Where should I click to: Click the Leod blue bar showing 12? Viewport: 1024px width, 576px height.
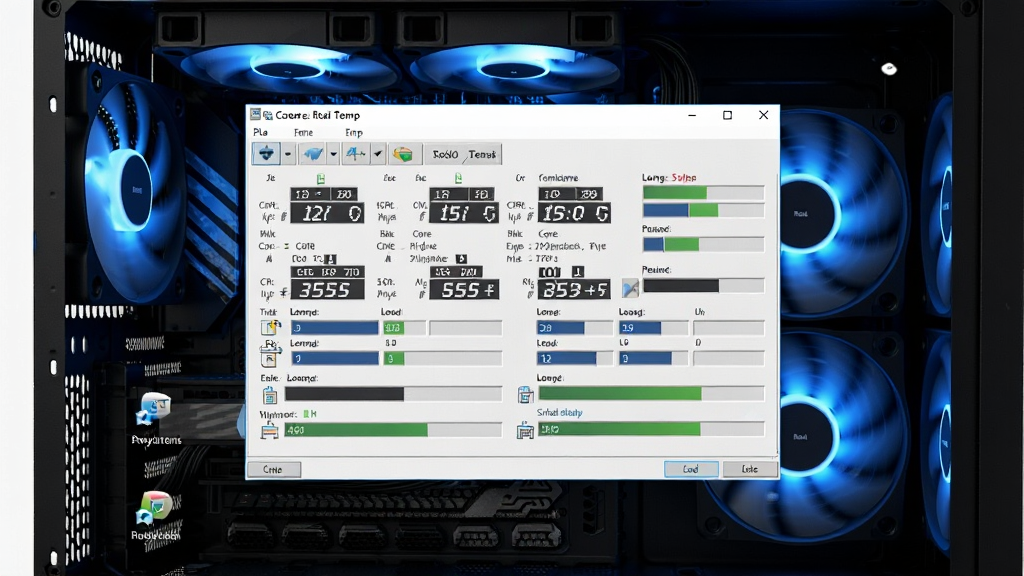pos(575,359)
